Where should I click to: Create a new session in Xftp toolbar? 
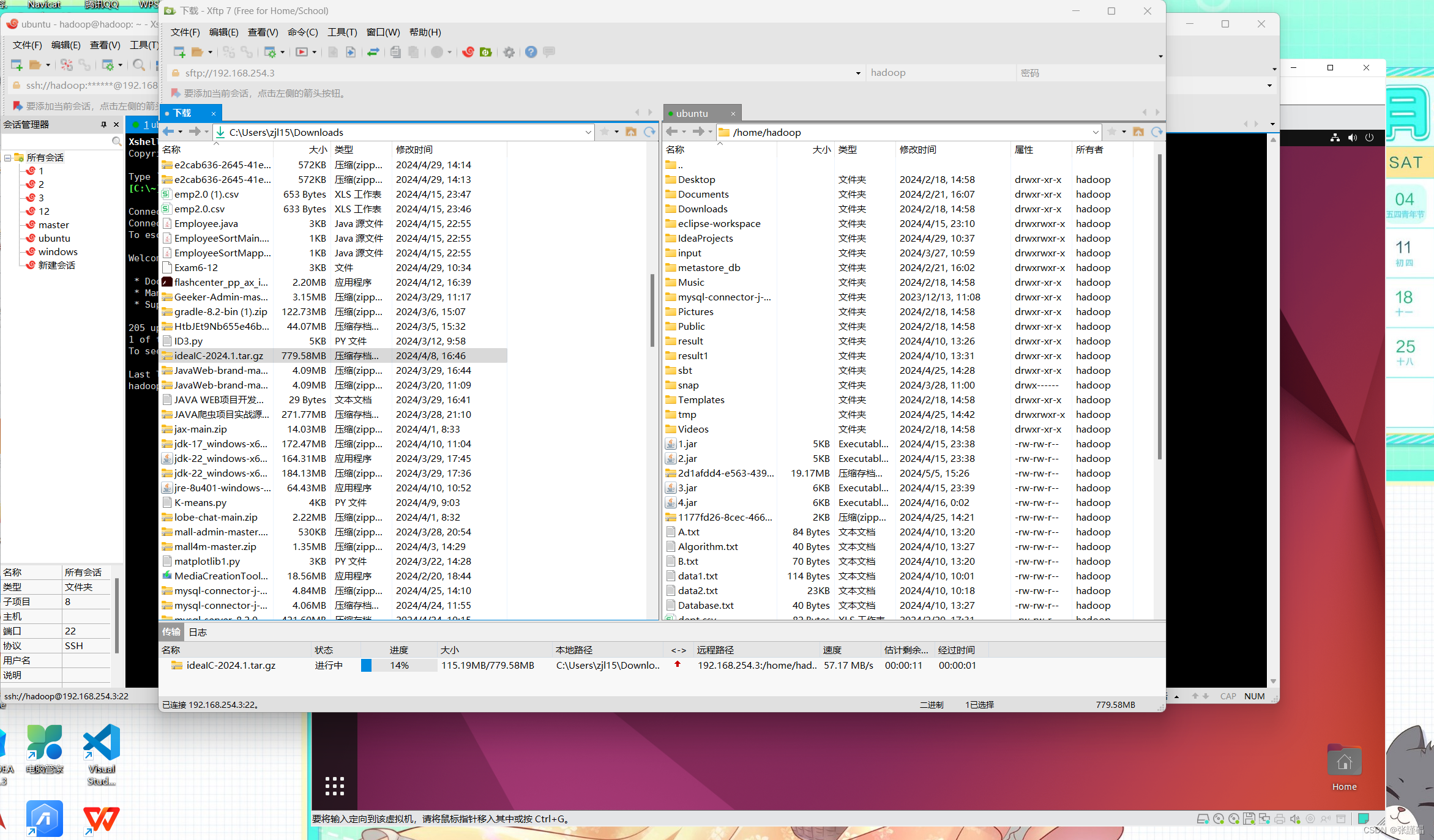178,52
